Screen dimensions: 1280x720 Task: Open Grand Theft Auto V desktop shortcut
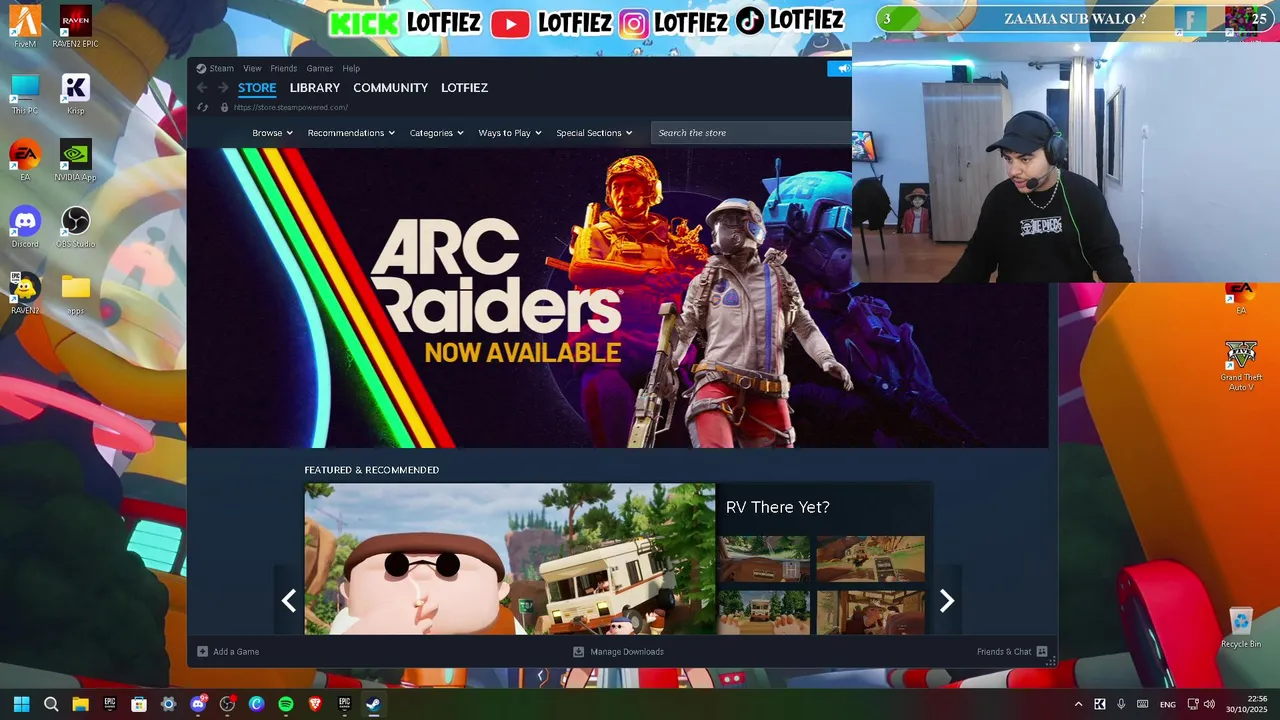pos(1241,364)
